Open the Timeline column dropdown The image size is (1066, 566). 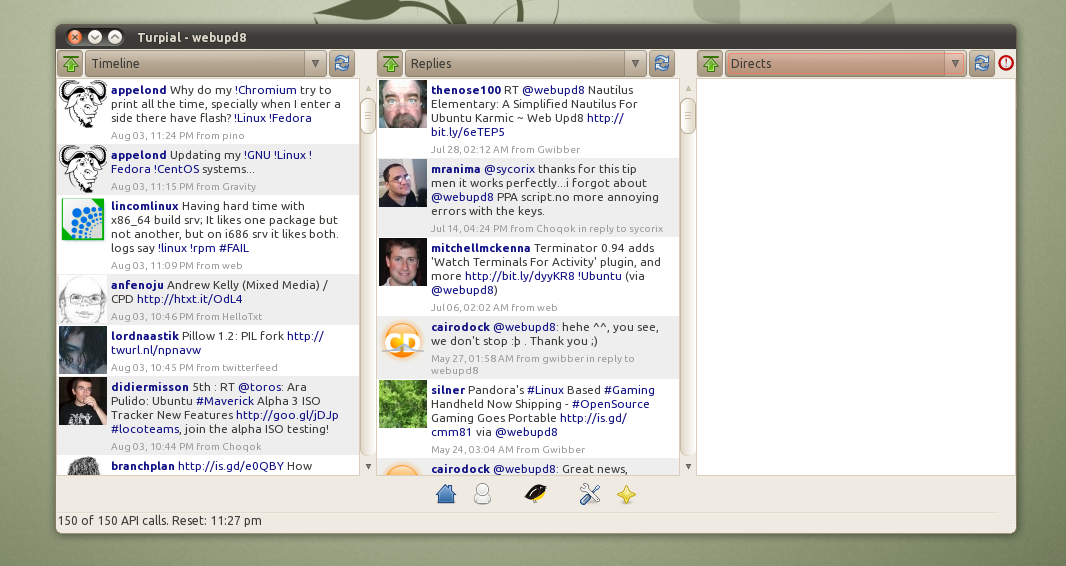tap(206, 63)
